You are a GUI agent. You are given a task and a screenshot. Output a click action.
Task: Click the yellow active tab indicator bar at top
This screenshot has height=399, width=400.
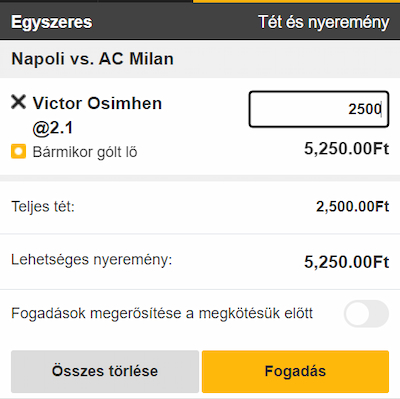[x=296, y=1]
